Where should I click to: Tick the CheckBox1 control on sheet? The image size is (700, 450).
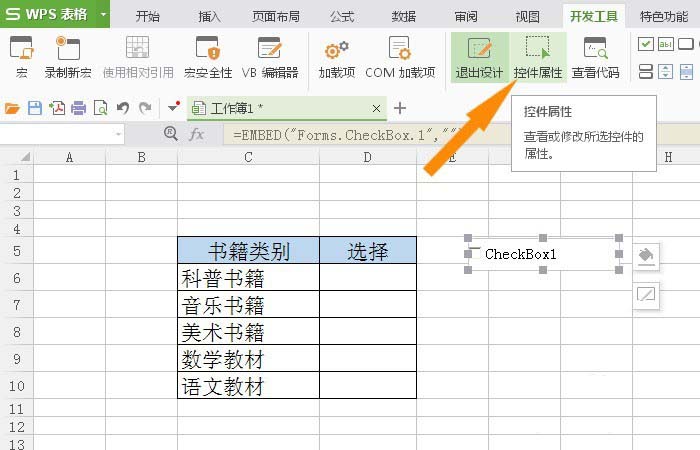[476, 254]
